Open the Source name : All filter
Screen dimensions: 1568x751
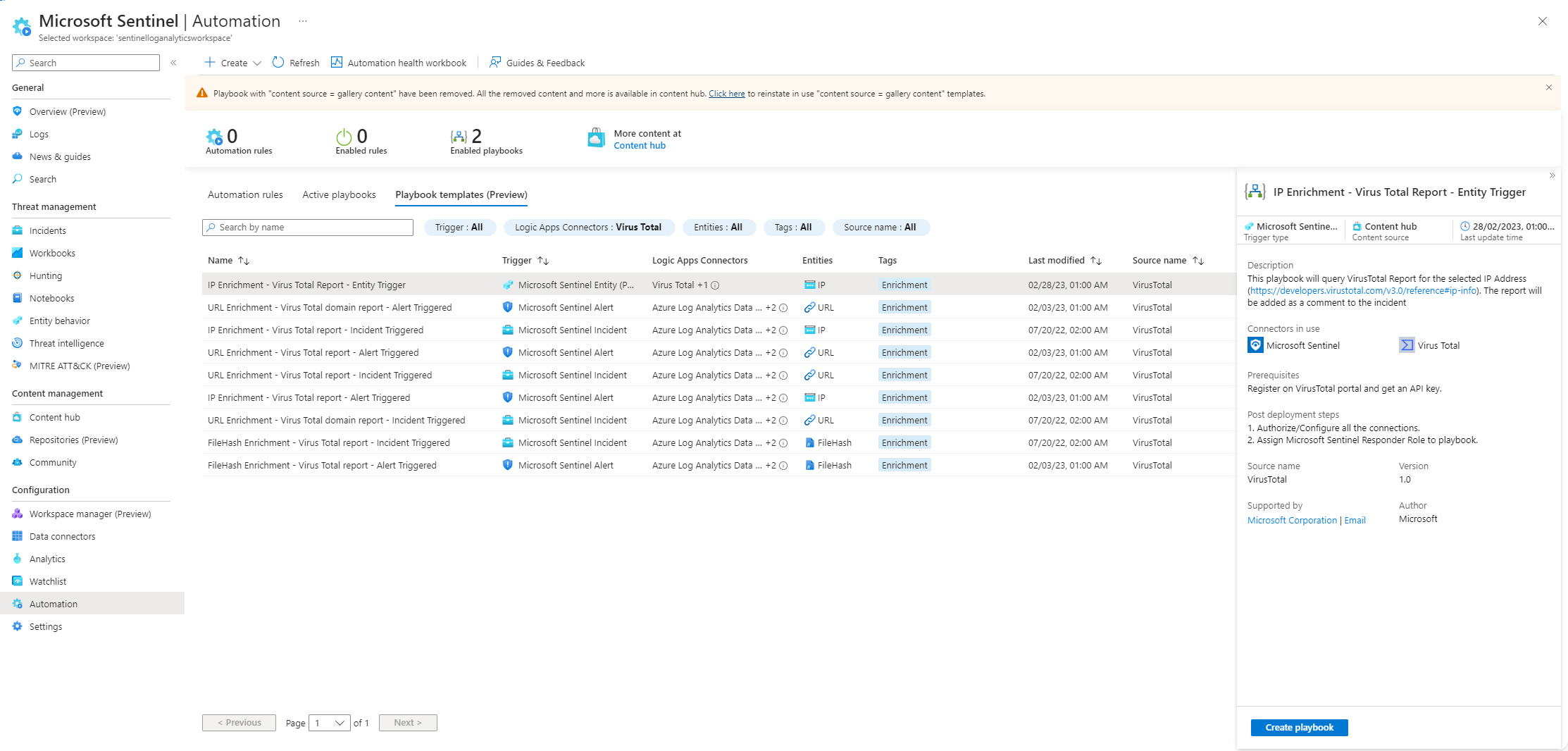[x=880, y=228]
